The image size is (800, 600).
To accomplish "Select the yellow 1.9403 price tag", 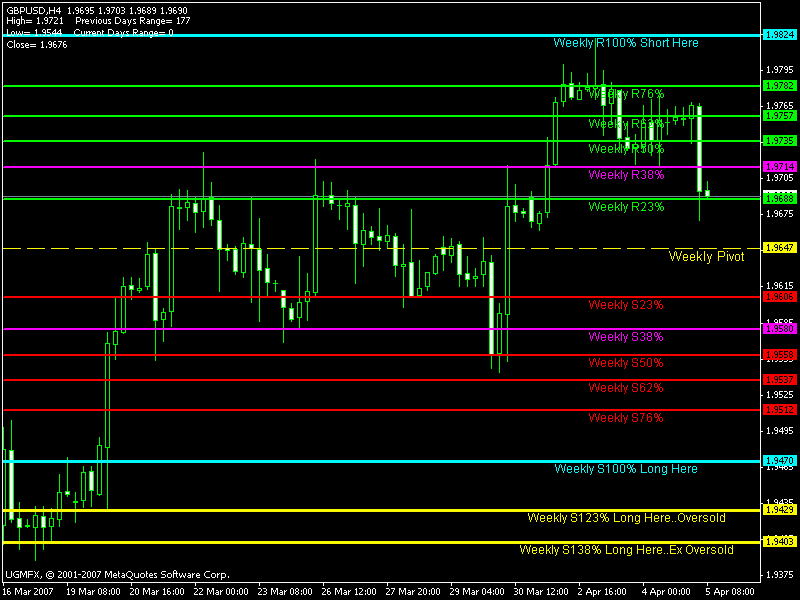I will (778, 542).
